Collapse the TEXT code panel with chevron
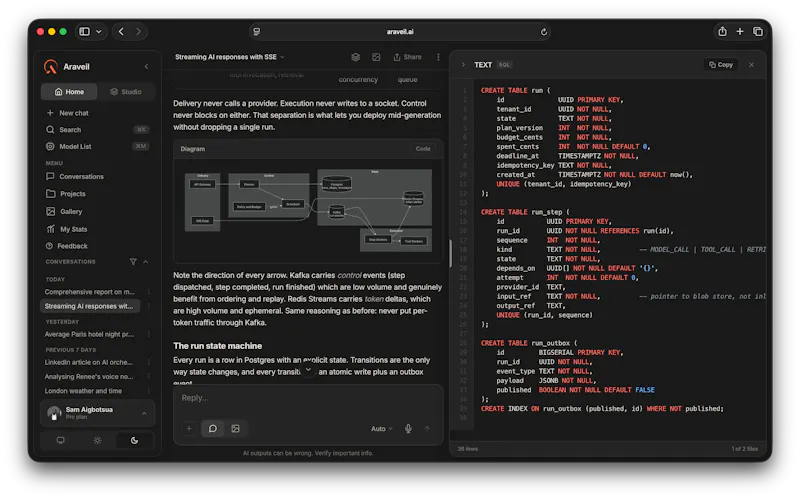The width and height of the screenshot is (800, 499). coord(463,65)
